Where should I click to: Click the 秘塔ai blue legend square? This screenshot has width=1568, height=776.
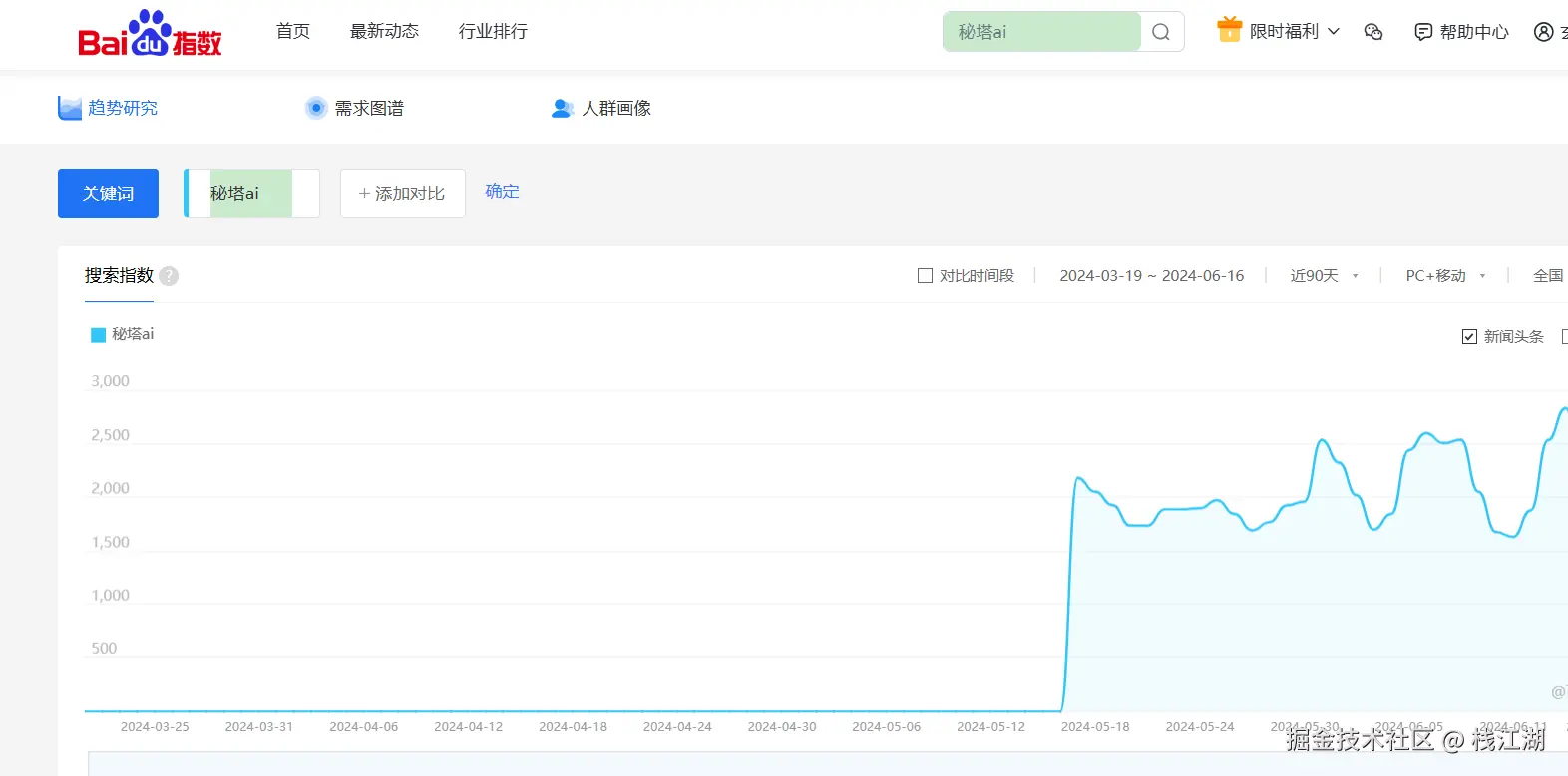[98, 335]
